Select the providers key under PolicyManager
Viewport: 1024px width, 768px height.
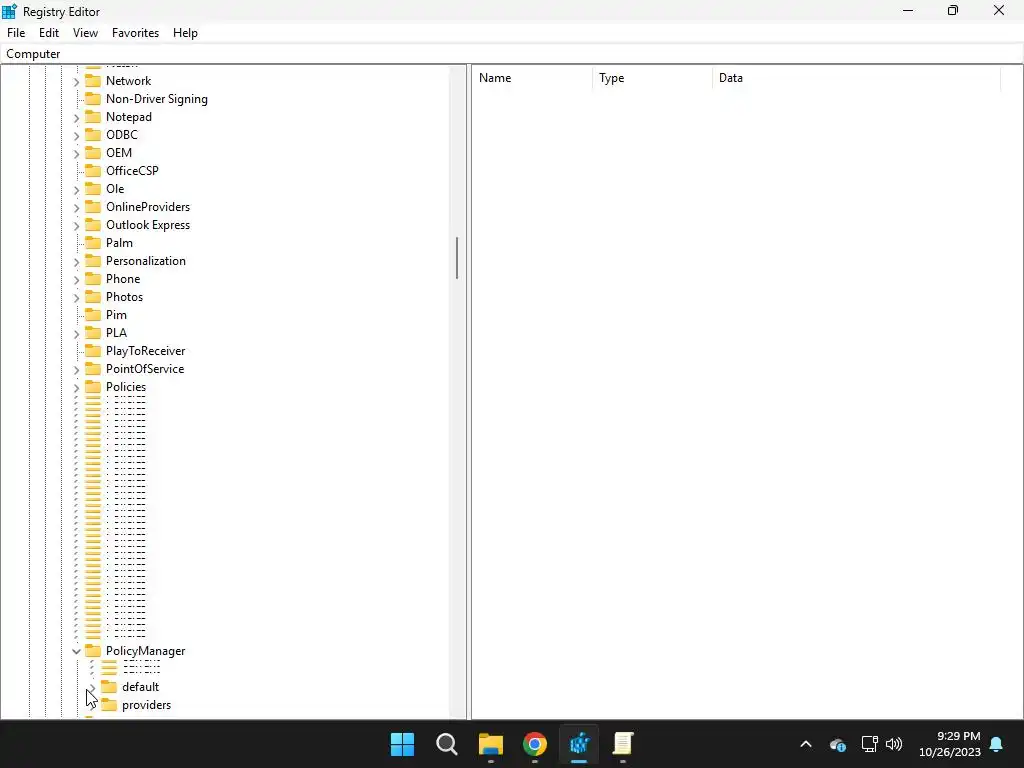146,705
